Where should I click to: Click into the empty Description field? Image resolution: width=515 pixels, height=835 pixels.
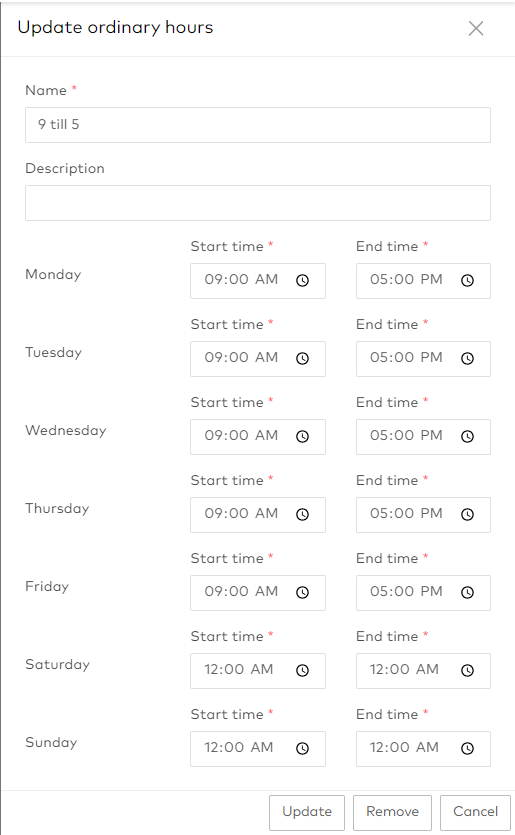[x=258, y=203]
